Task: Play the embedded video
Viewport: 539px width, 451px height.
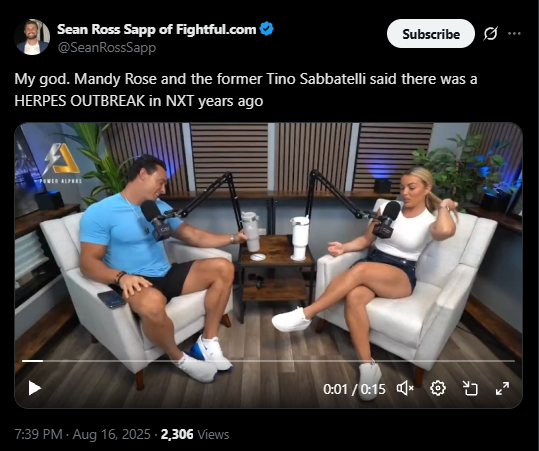Action: point(35,388)
